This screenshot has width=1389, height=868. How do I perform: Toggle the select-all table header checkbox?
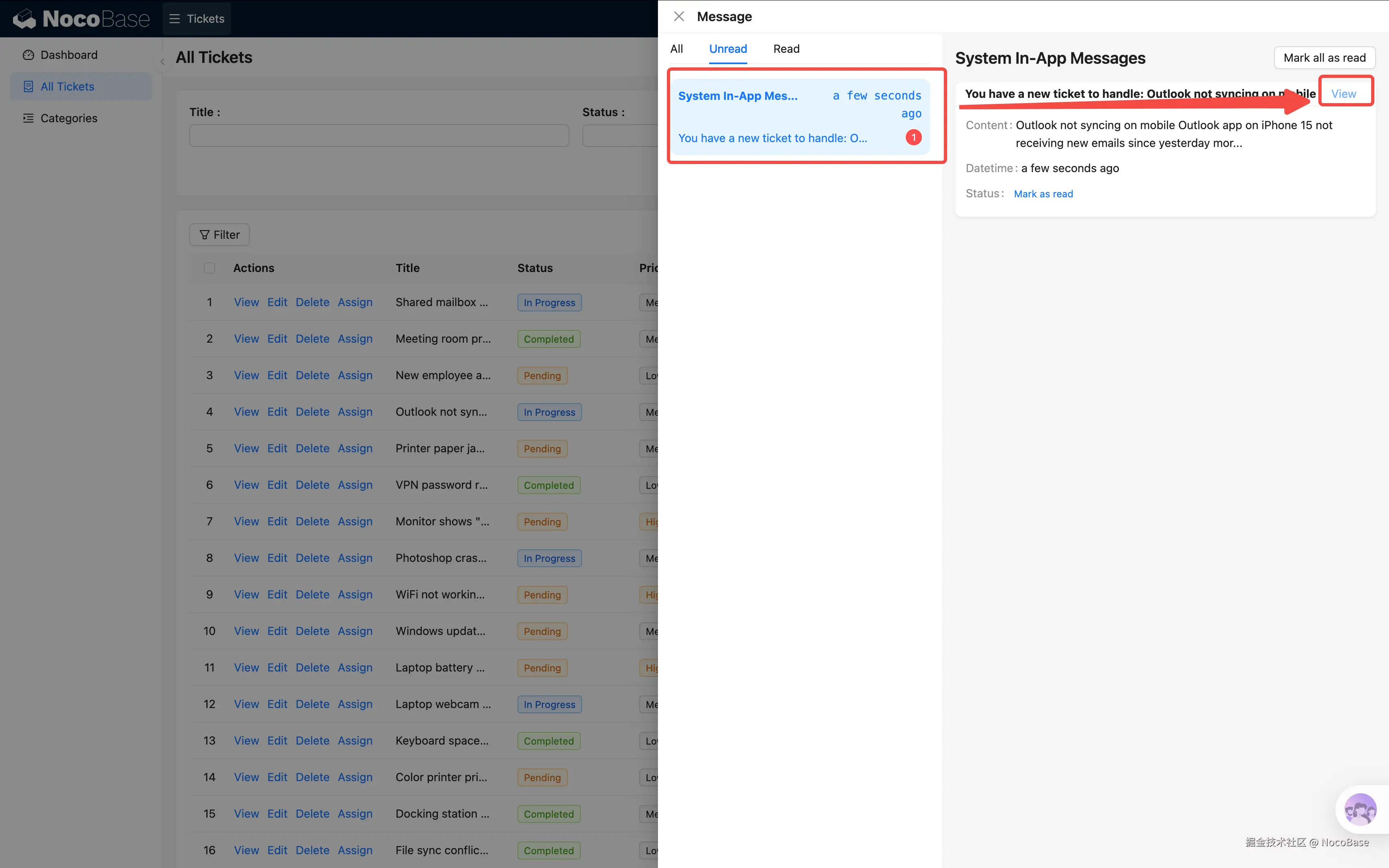point(210,268)
